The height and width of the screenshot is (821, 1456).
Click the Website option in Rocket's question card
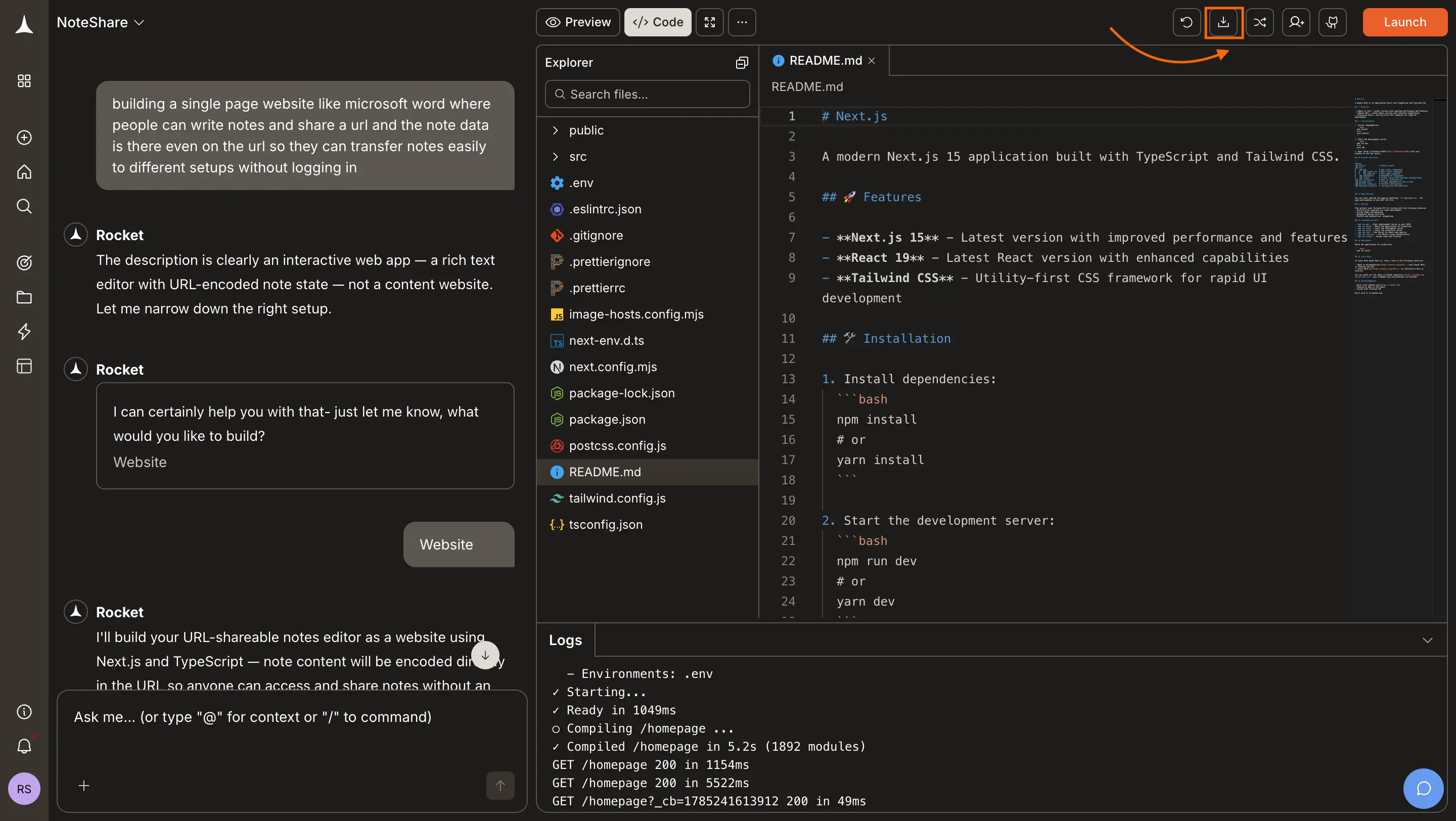click(x=140, y=462)
